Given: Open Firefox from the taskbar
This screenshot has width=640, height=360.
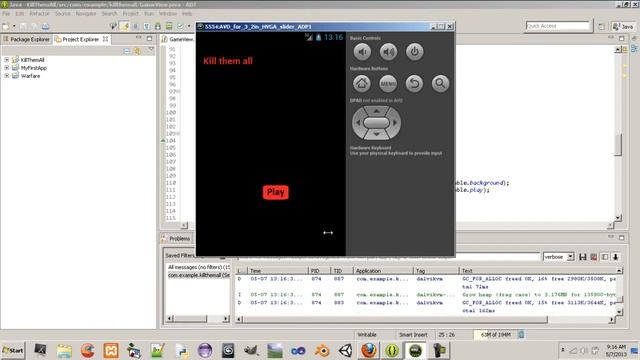Looking at the screenshot, I should pos(369,350).
